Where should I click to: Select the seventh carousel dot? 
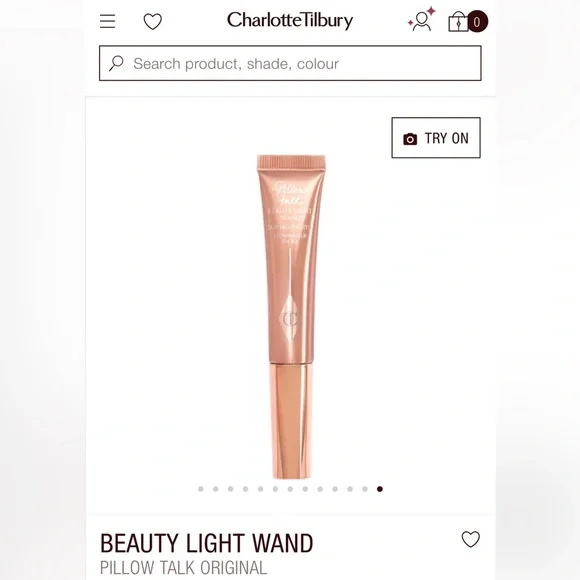coord(290,489)
